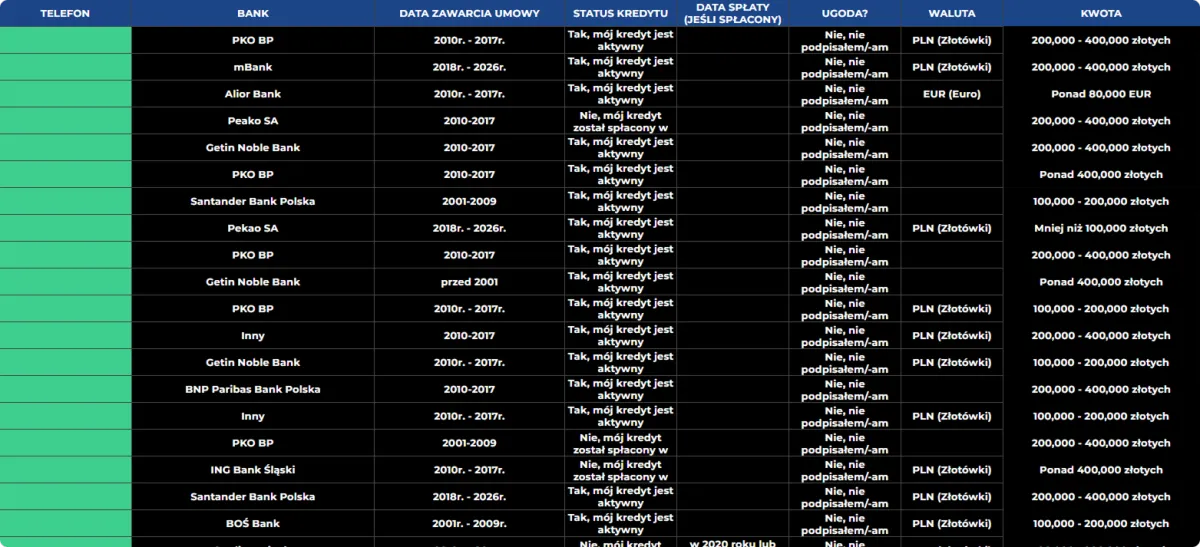Viewport: 1200px width, 547px height.
Task: Click empty DATA SPŁATY cell in Peako SA row
Action: [x=732, y=121]
